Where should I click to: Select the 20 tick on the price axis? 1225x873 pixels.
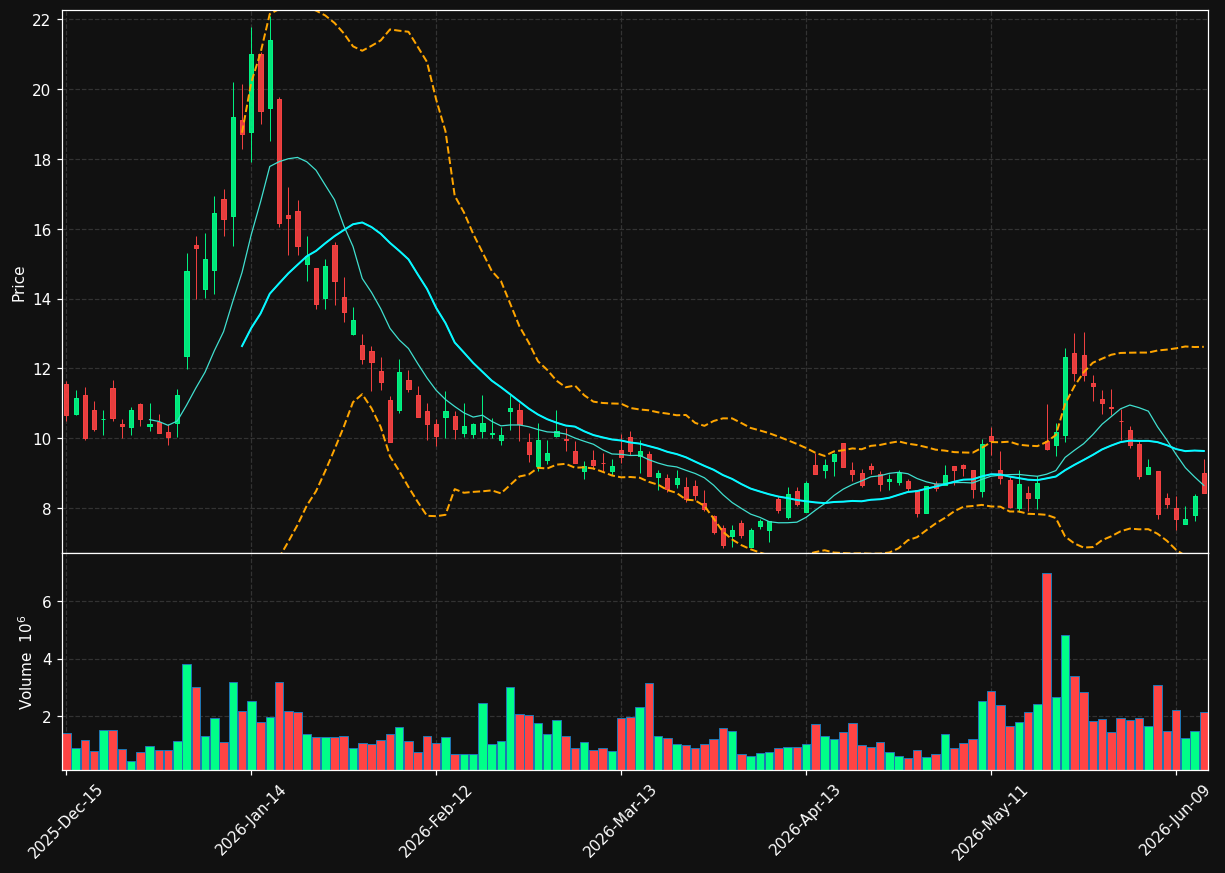[43, 90]
